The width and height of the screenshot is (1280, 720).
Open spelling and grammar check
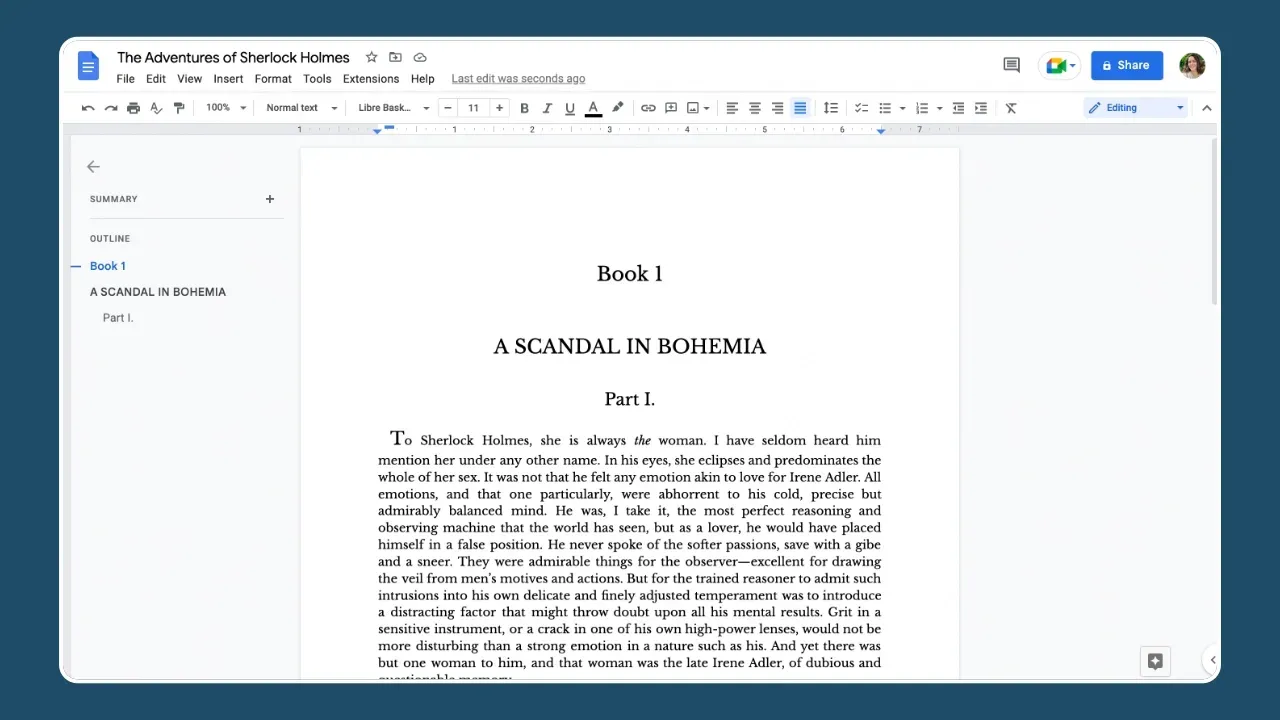click(x=156, y=107)
